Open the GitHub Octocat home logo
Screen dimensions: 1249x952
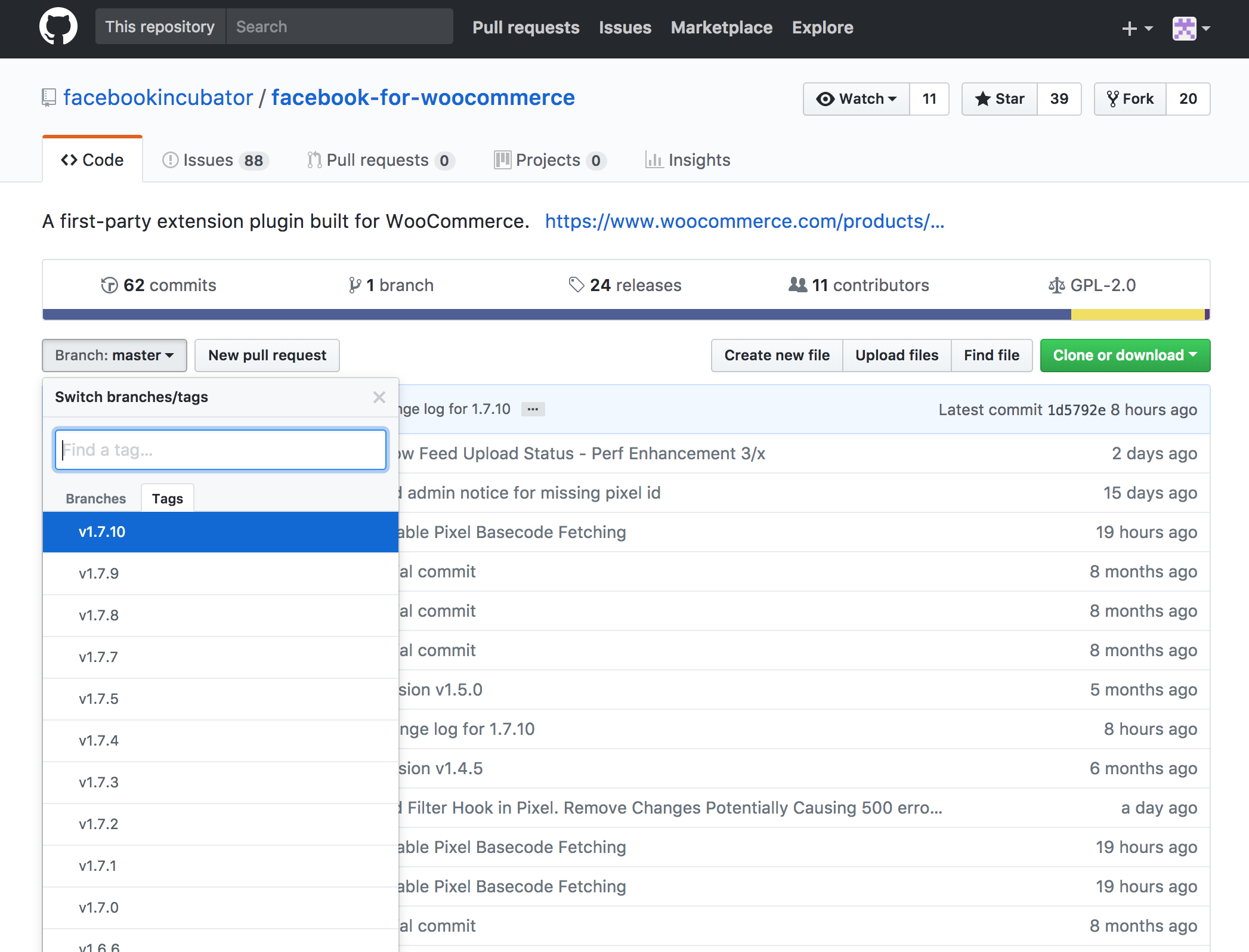(58, 27)
